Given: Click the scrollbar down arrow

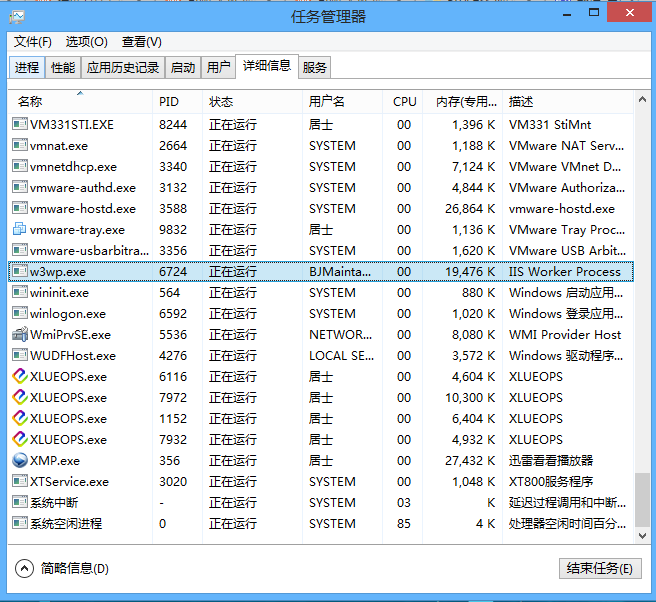Looking at the screenshot, I should [643, 535].
